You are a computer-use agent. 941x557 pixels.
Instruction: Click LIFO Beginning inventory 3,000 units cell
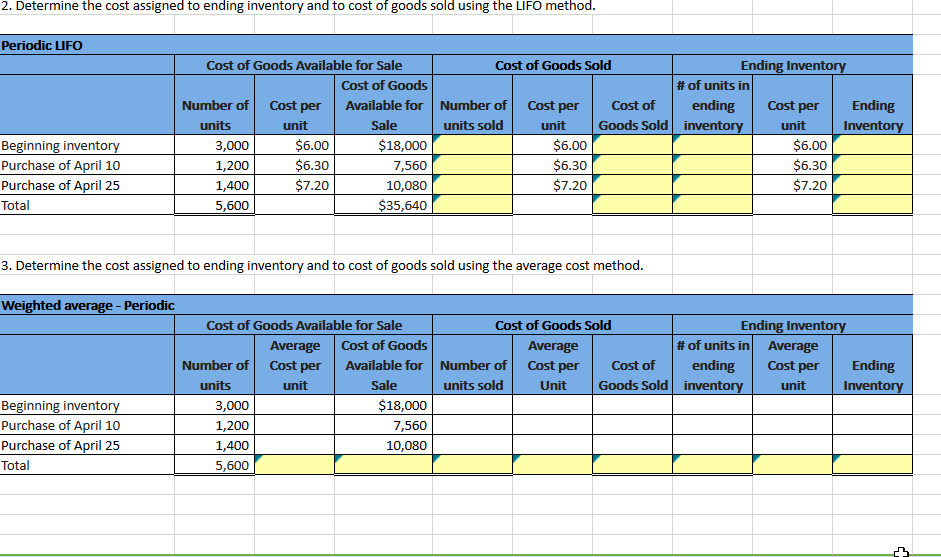coord(215,145)
